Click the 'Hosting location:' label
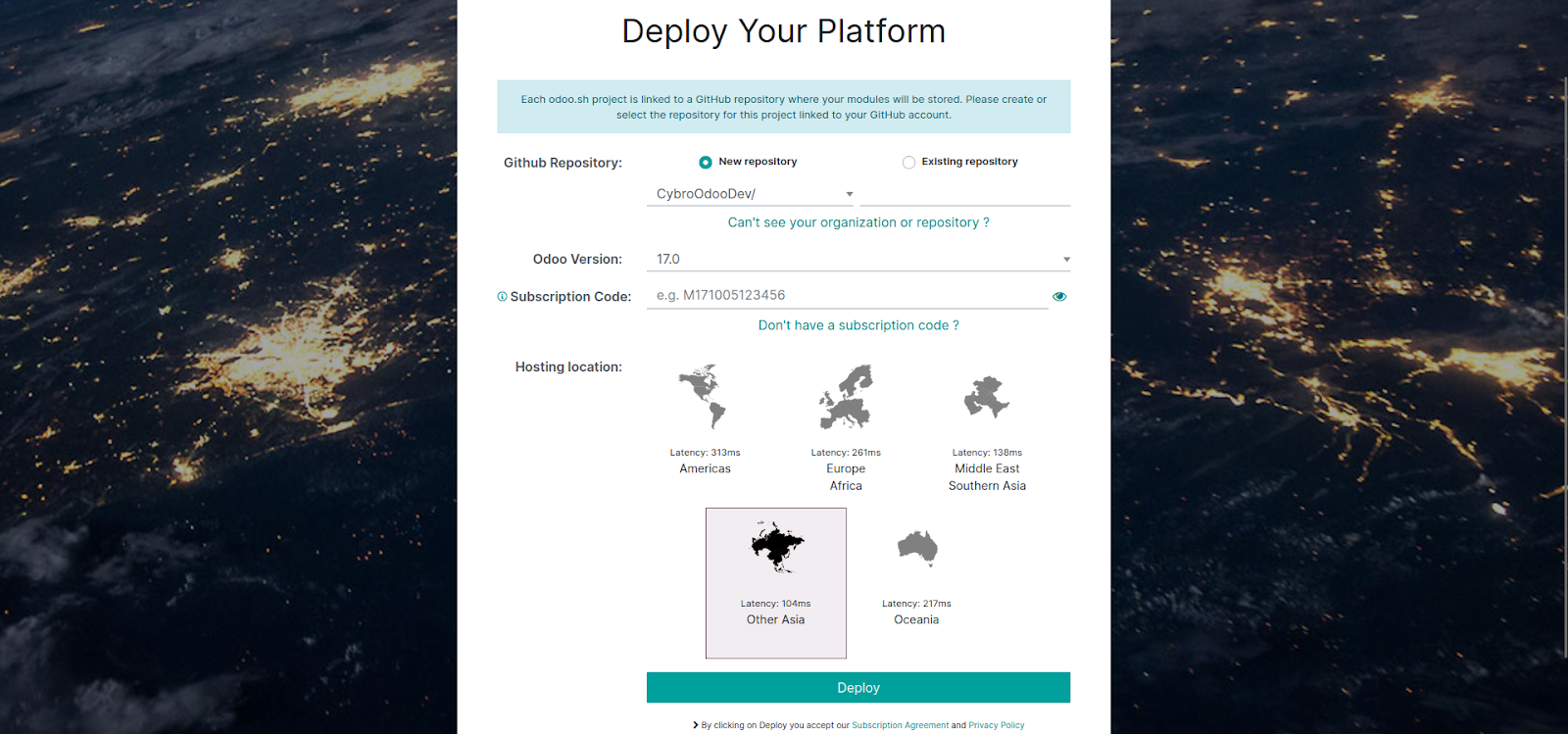Screen dimensions: 1568x734 [568, 367]
